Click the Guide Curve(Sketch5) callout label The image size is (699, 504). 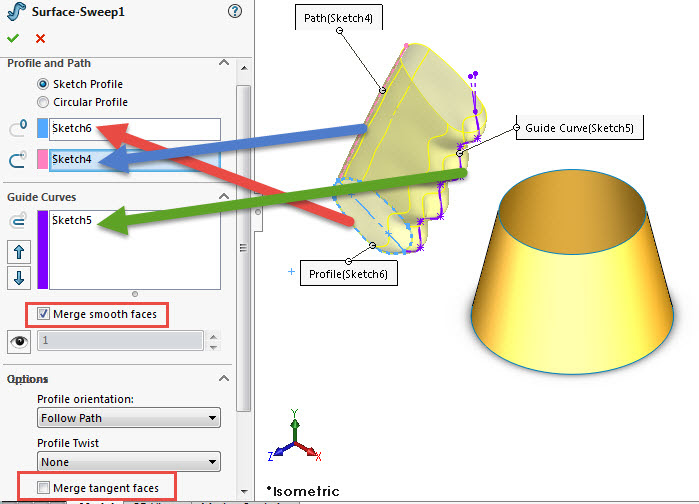click(x=580, y=128)
